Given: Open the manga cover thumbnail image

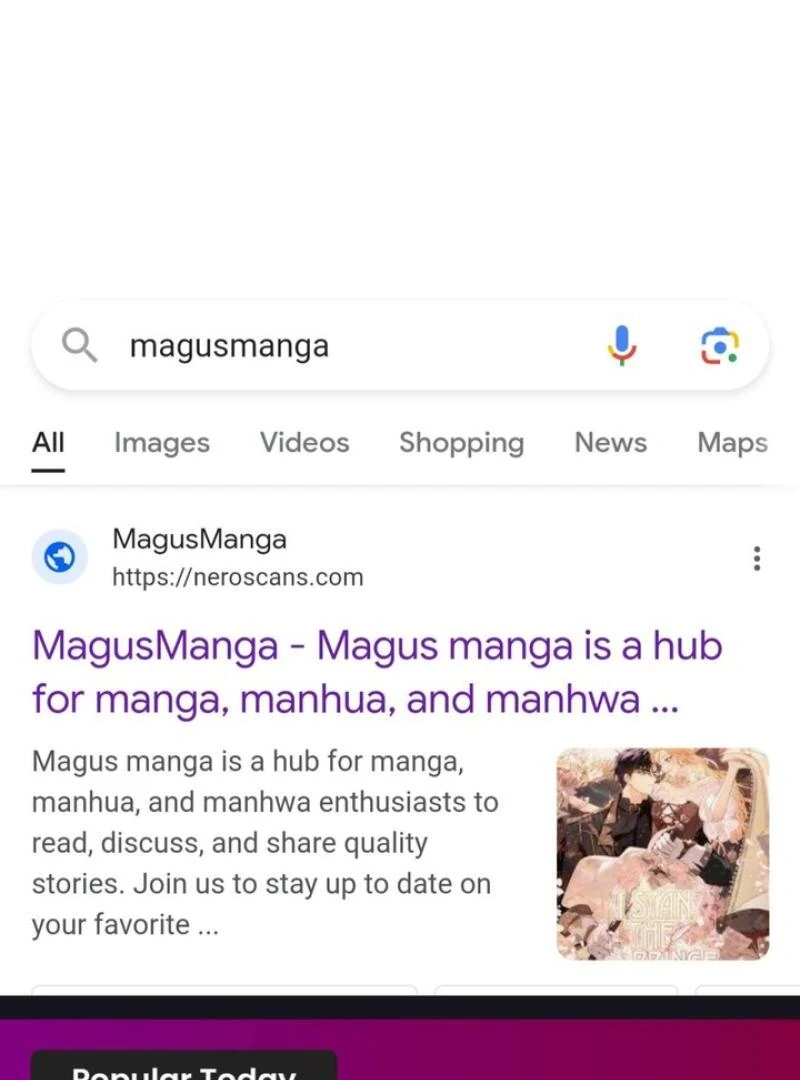Looking at the screenshot, I should click(663, 854).
